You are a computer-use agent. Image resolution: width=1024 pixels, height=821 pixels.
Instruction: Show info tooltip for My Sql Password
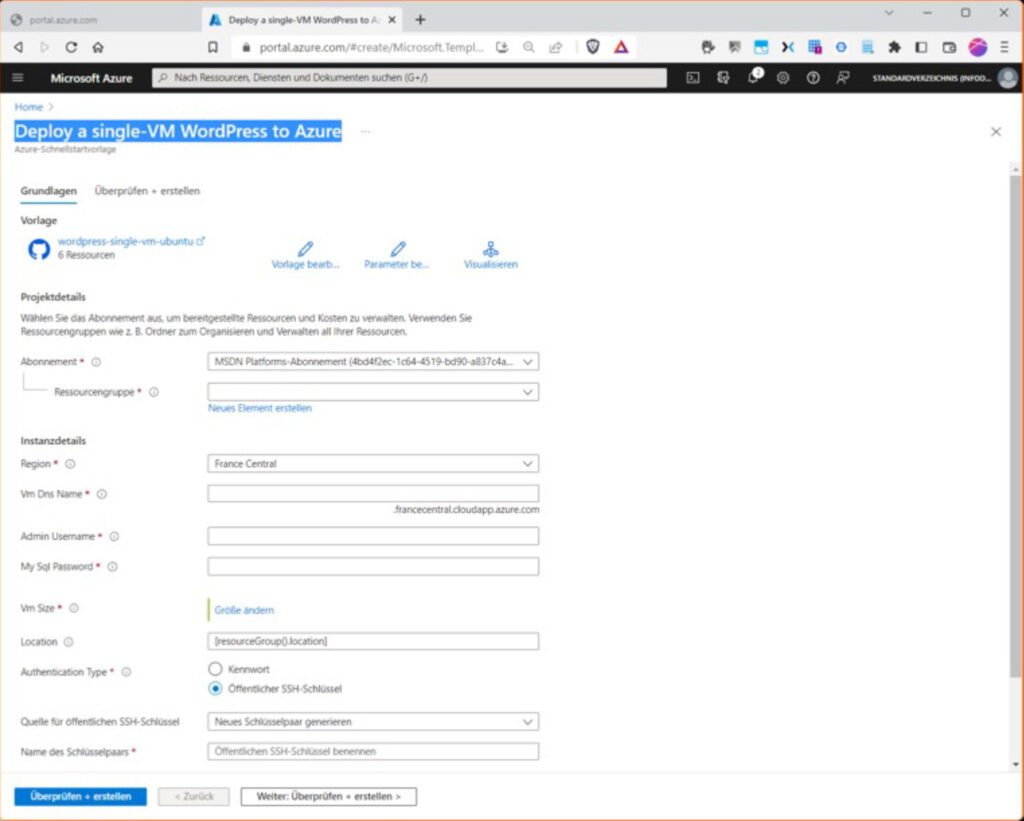pyautogui.click(x=112, y=566)
